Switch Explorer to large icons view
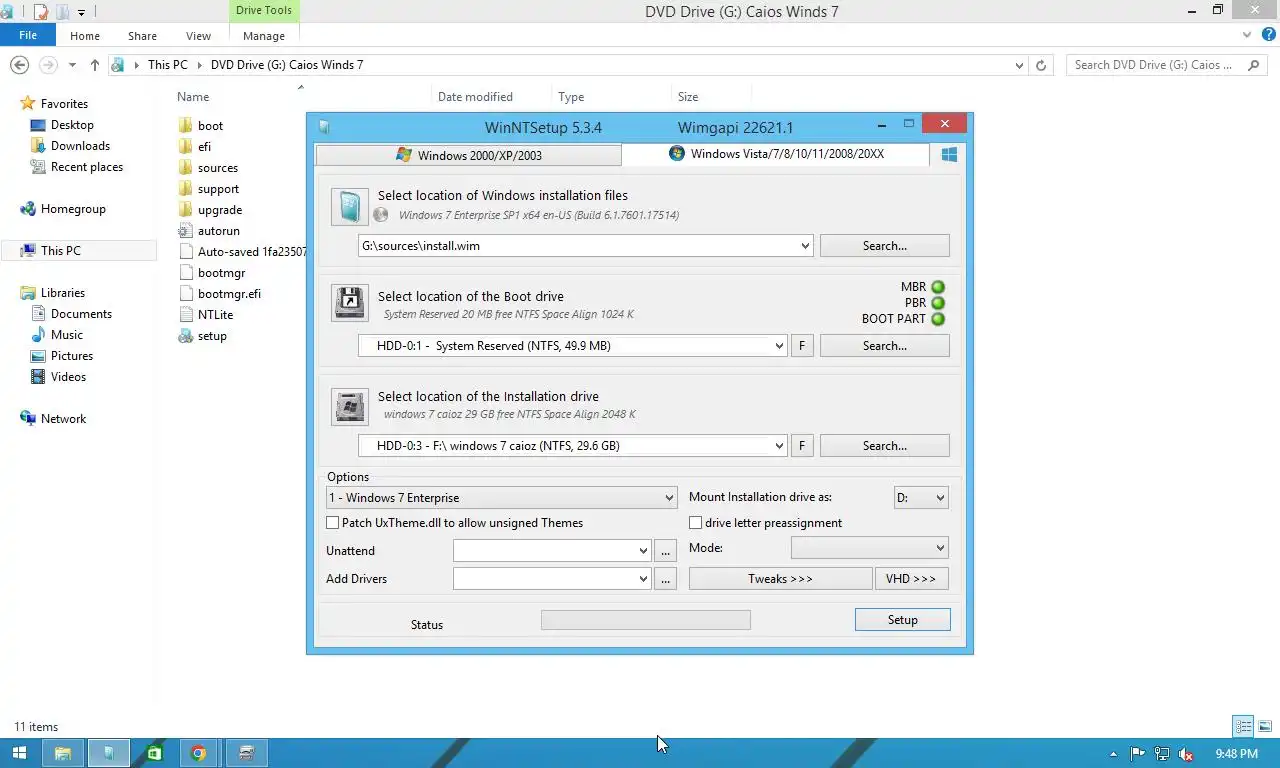 1265,727
